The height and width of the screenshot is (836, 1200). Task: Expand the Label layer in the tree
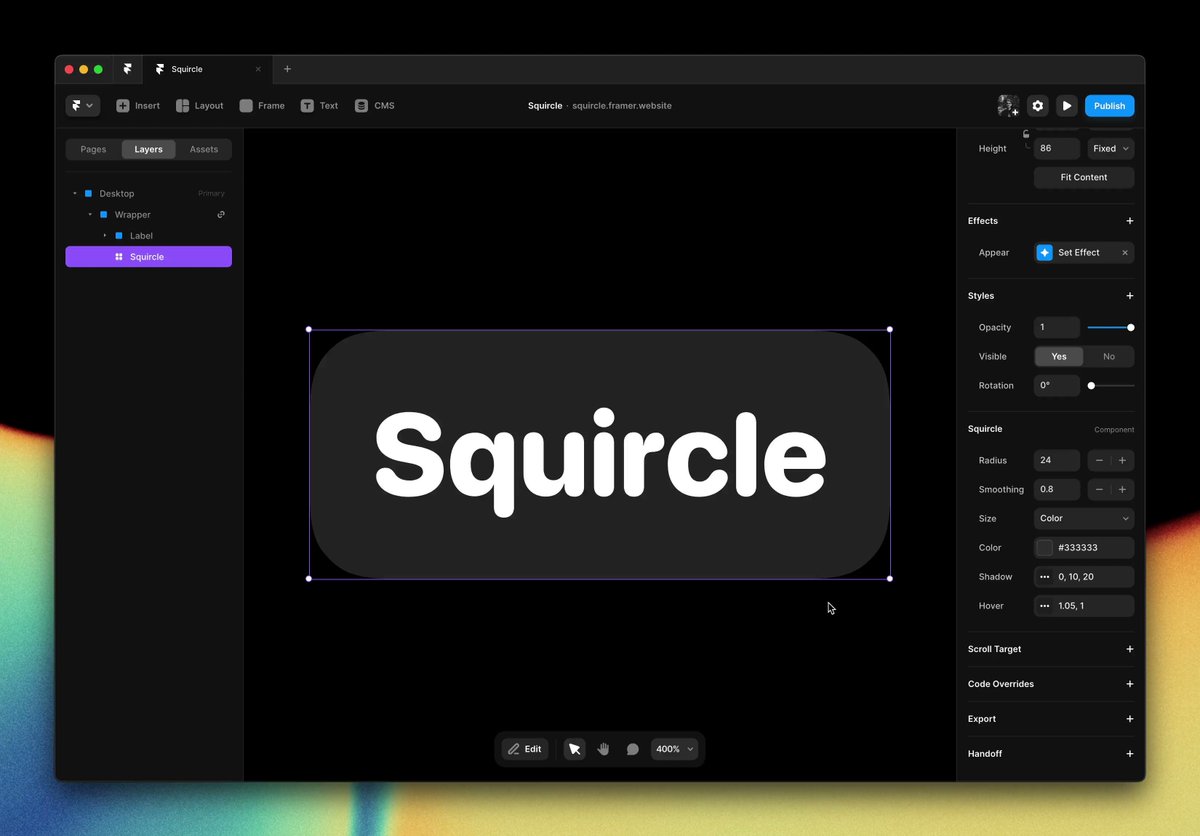point(104,235)
